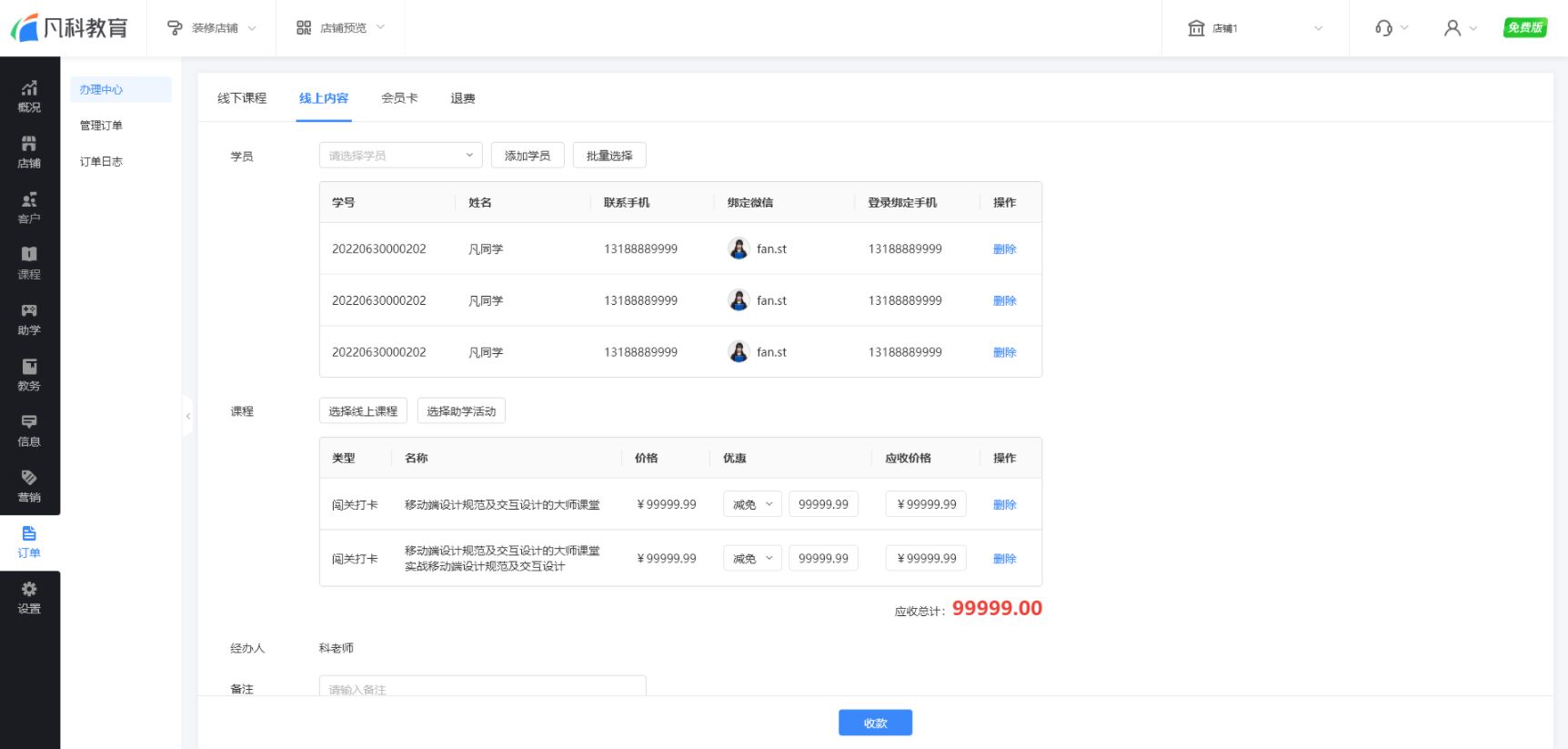
Task: Click the 店铺1 building icon
Action: (x=1196, y=28)
